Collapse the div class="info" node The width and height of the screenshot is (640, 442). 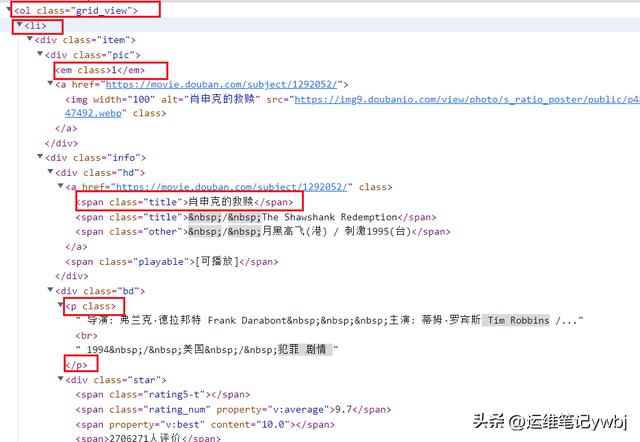(40, 156)
